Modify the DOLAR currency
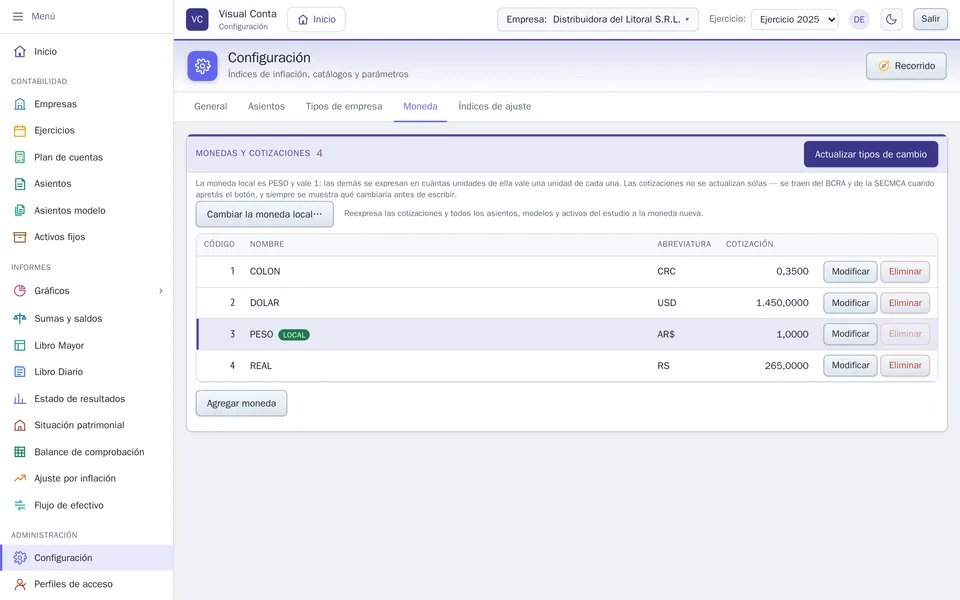Screen dimensions: 960x600 point(850,303)
